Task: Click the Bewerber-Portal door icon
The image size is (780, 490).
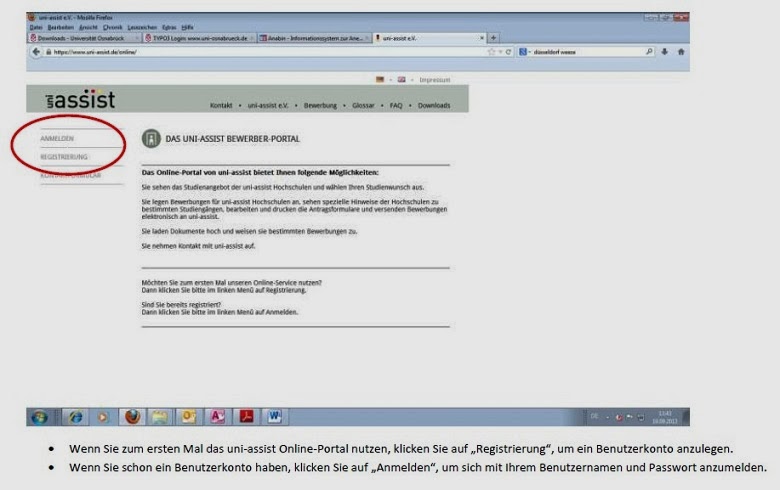Action: pos(151,139)
